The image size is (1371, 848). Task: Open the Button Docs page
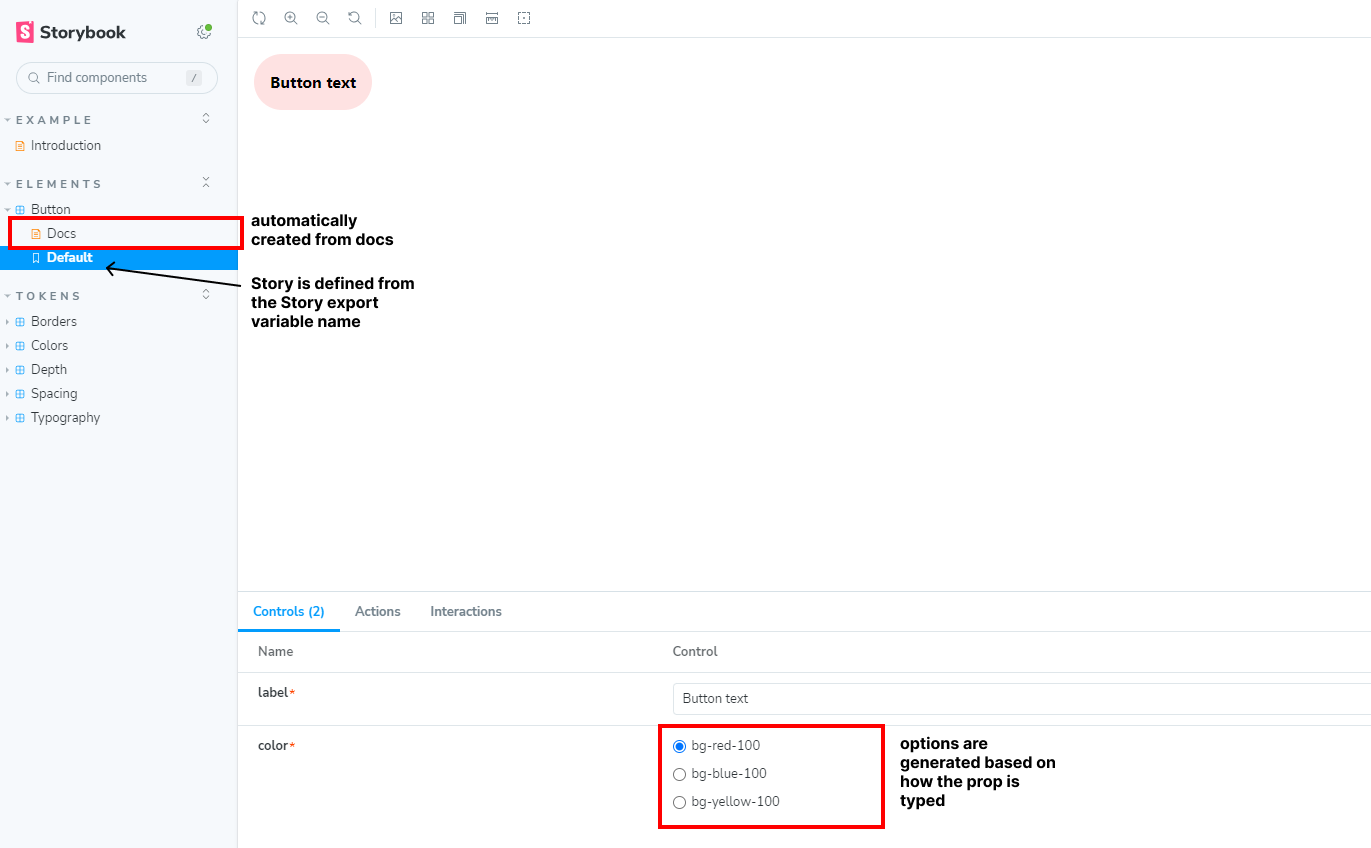tap(61, 234)
